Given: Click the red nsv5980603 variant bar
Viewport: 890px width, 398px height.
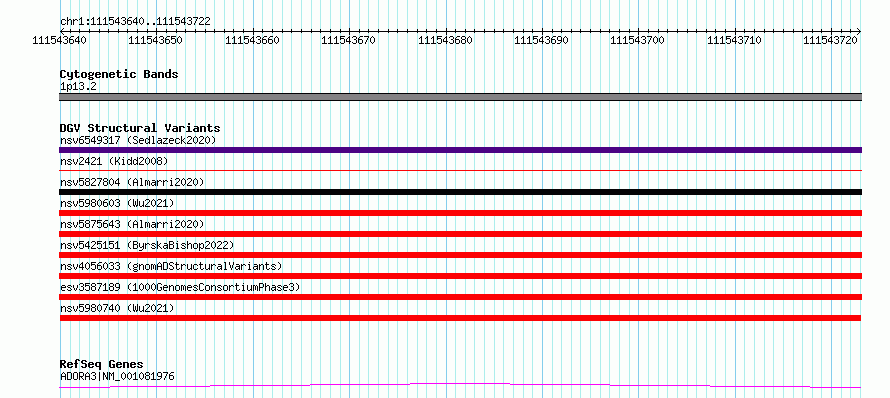Looking at the screenshot, I should (460, 213).
